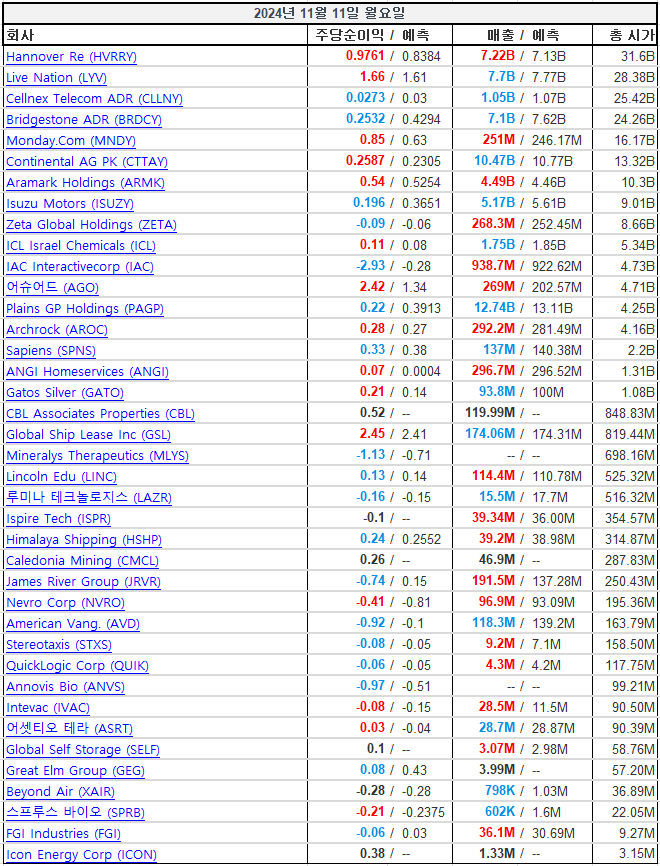The image size is (660, 866).
Task: Open the Gatos Silver (GATO) link
Action: tap(65, 392)
